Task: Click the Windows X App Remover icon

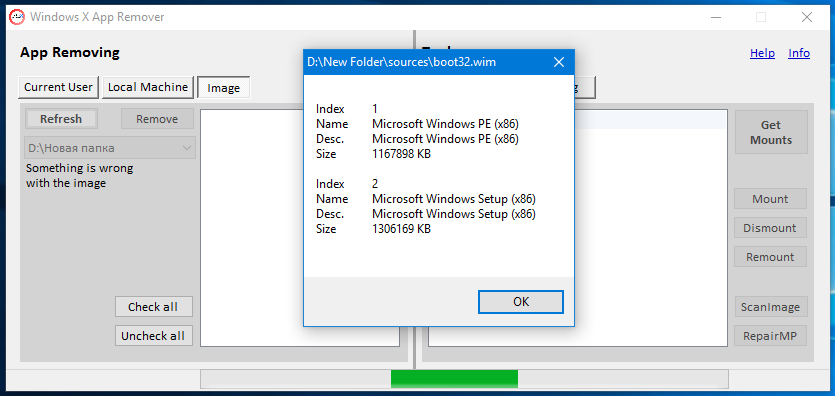Action: pos(17,17)
